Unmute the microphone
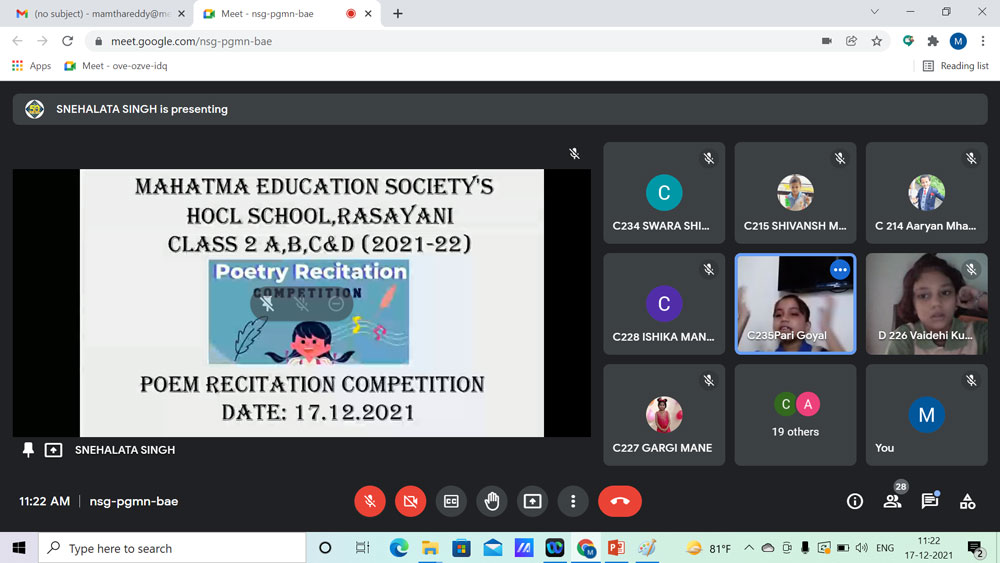Image resolution: width=1000 pixels, height=563 pixels. coord(370,501)
